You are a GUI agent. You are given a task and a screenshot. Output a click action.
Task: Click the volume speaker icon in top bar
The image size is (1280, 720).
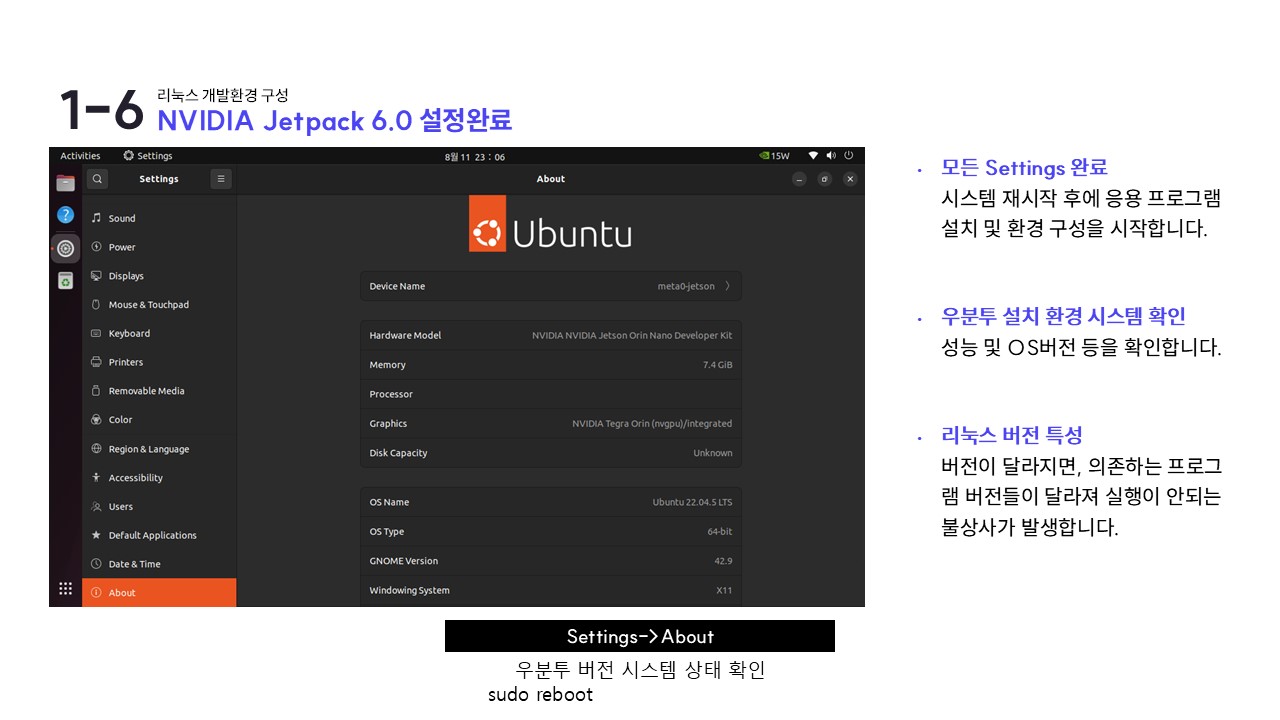coord(831,156)
